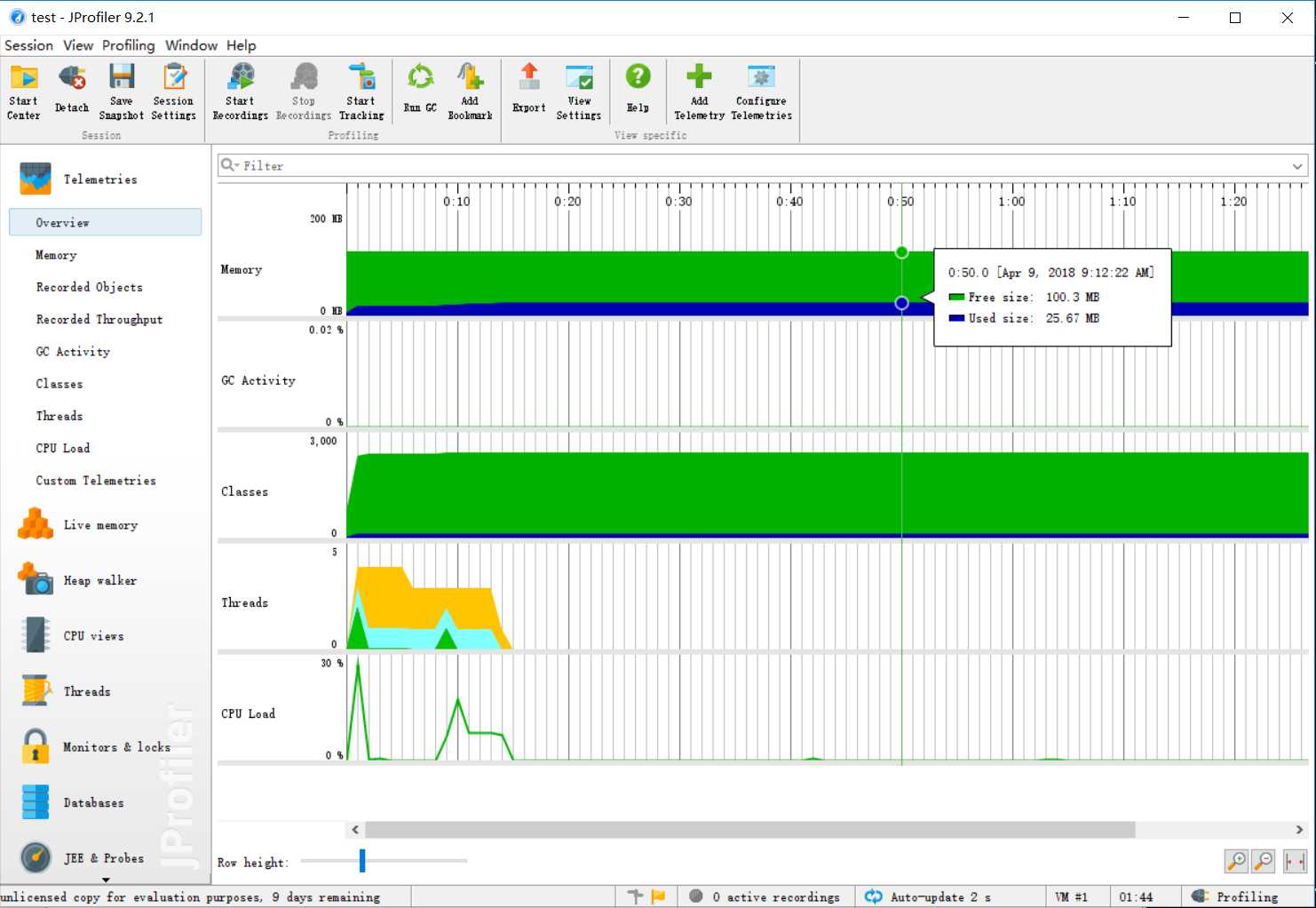Click the flag icon in status bar

pyautogui.click(x=658, y=896)
